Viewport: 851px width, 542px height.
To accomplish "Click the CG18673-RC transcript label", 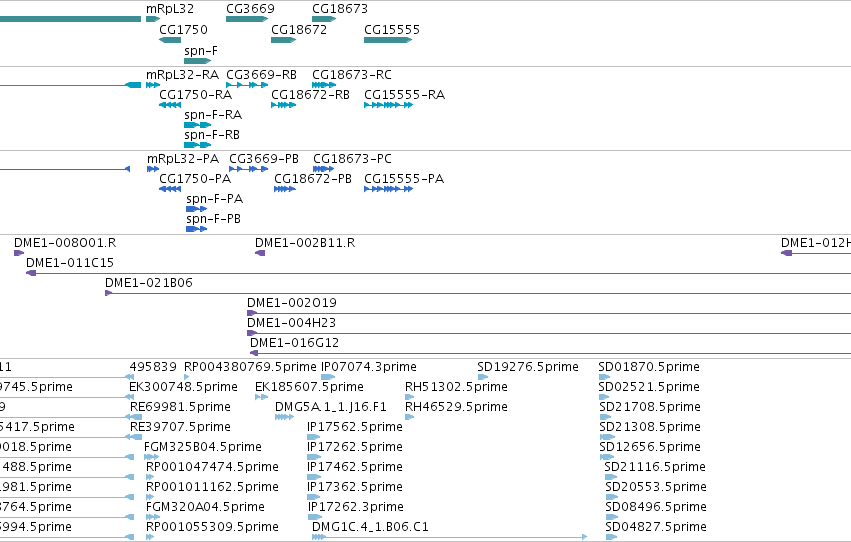I will tap(352, 74).
